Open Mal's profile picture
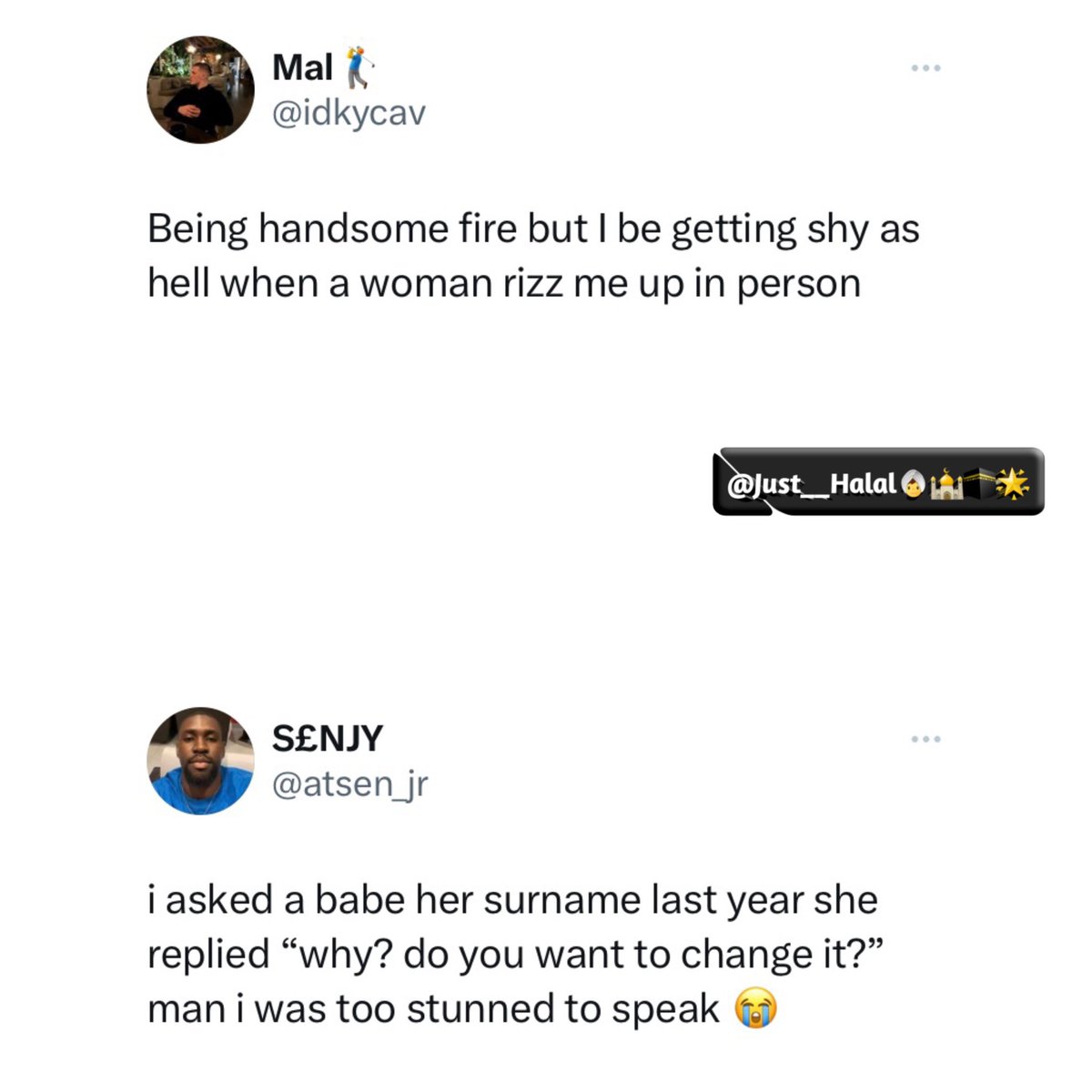Screen dimensions: 1092x1092 click(201, 89)
